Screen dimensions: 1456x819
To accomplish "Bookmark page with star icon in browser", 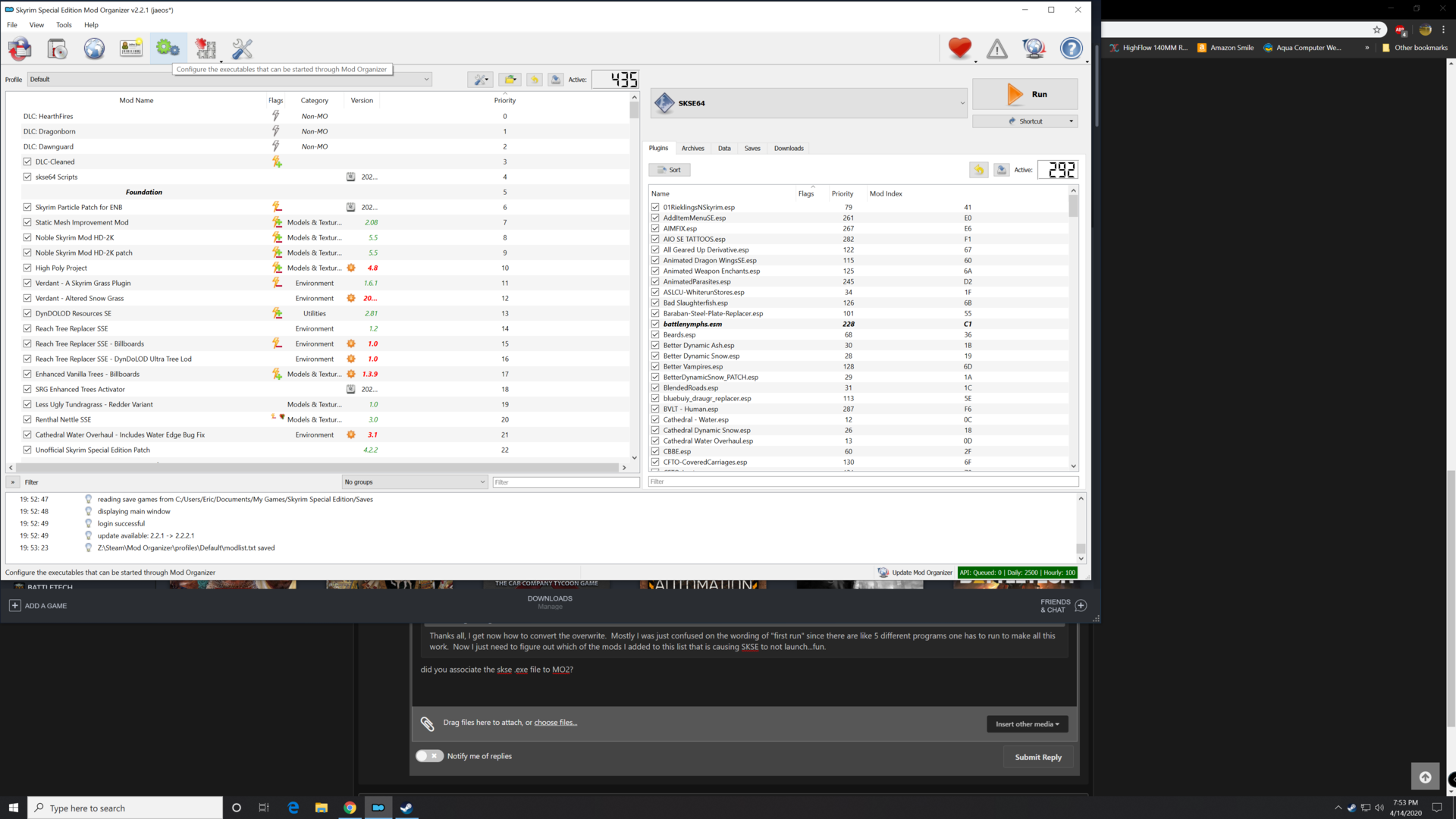I will (1377, 30).
